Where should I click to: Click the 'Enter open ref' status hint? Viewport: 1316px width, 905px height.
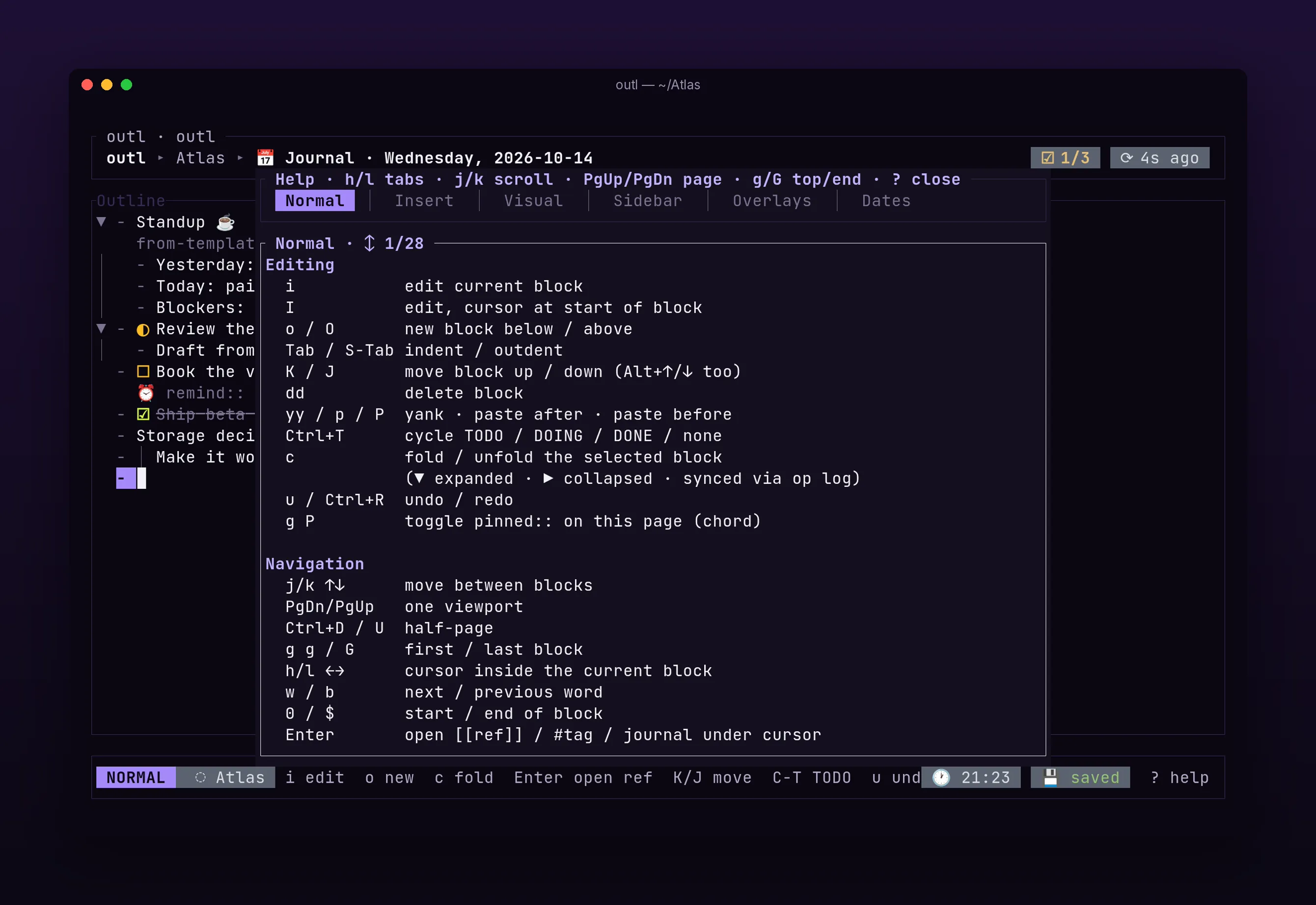pos(583,777)
